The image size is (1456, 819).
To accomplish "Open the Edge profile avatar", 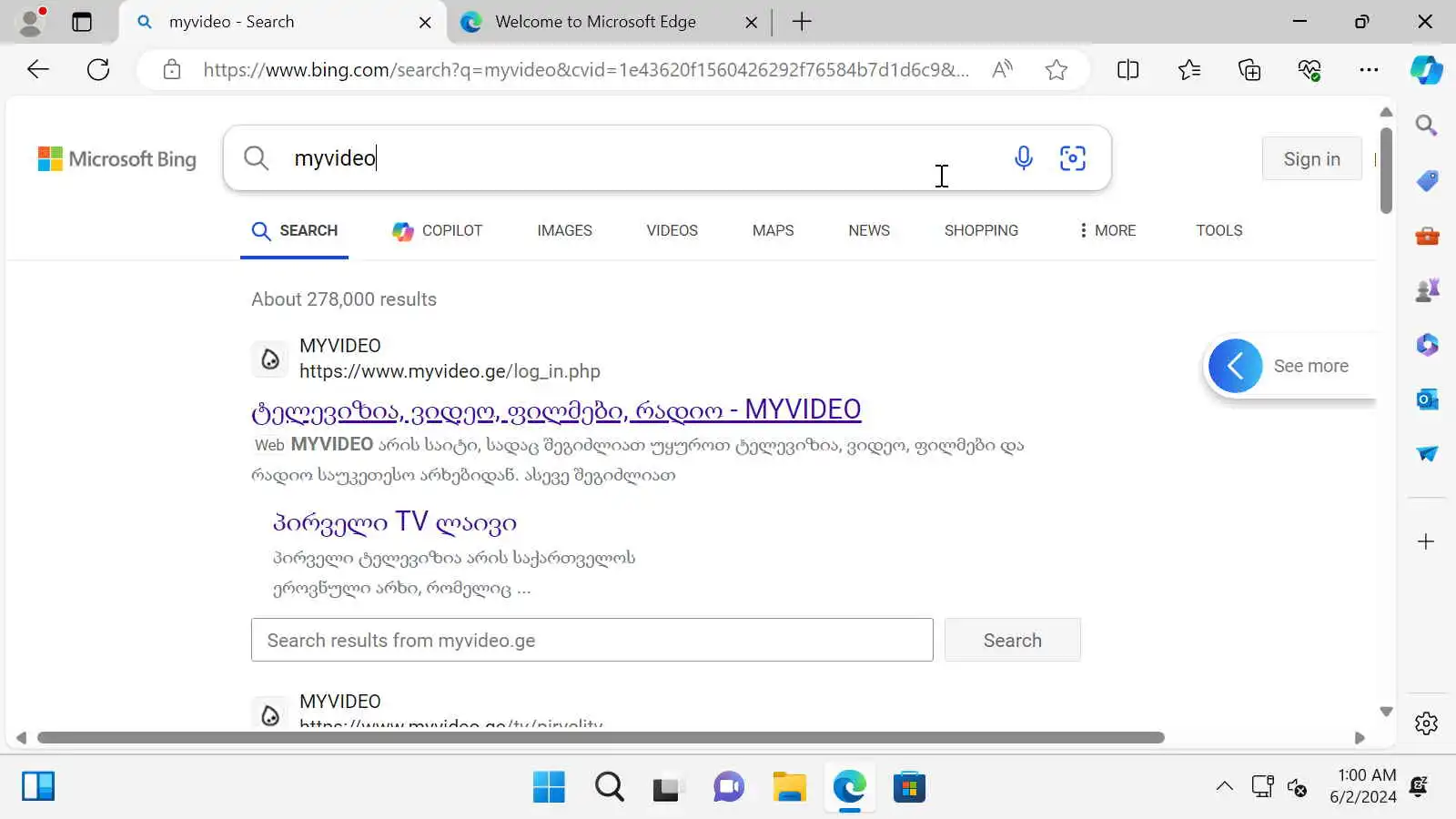I will pyautogui.click(x=32, y=22).
